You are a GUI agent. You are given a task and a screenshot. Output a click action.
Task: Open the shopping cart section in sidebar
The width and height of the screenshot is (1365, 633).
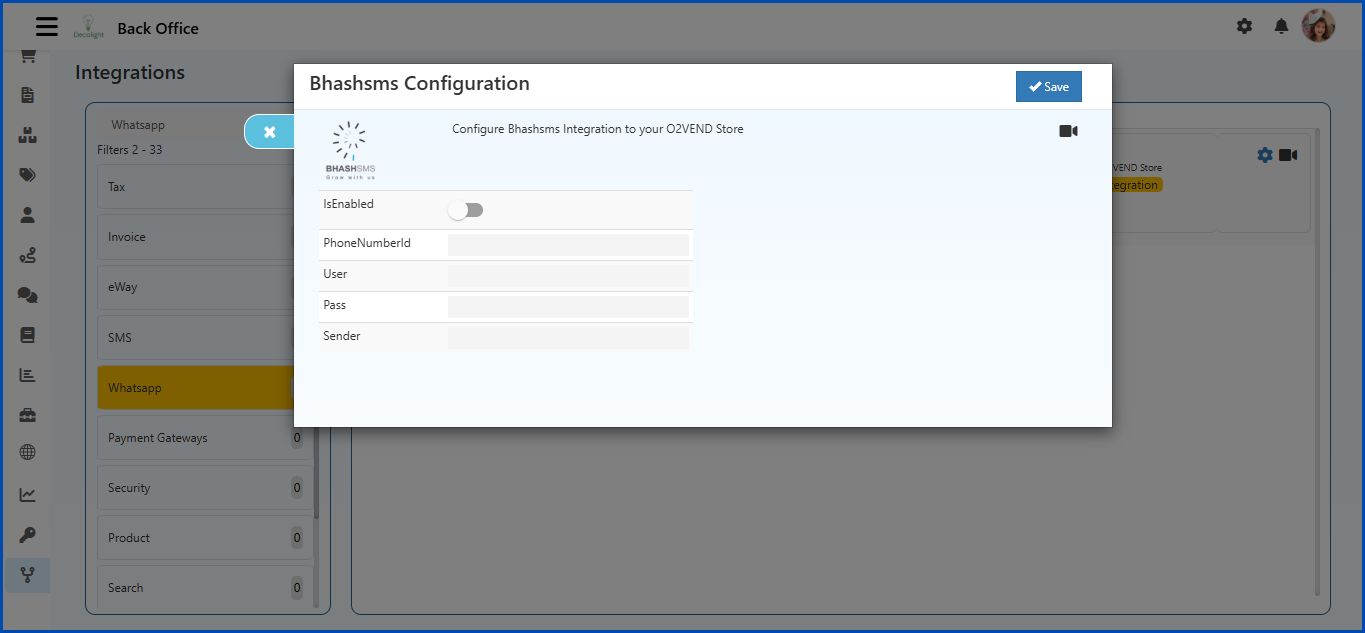tap(27, 55)
